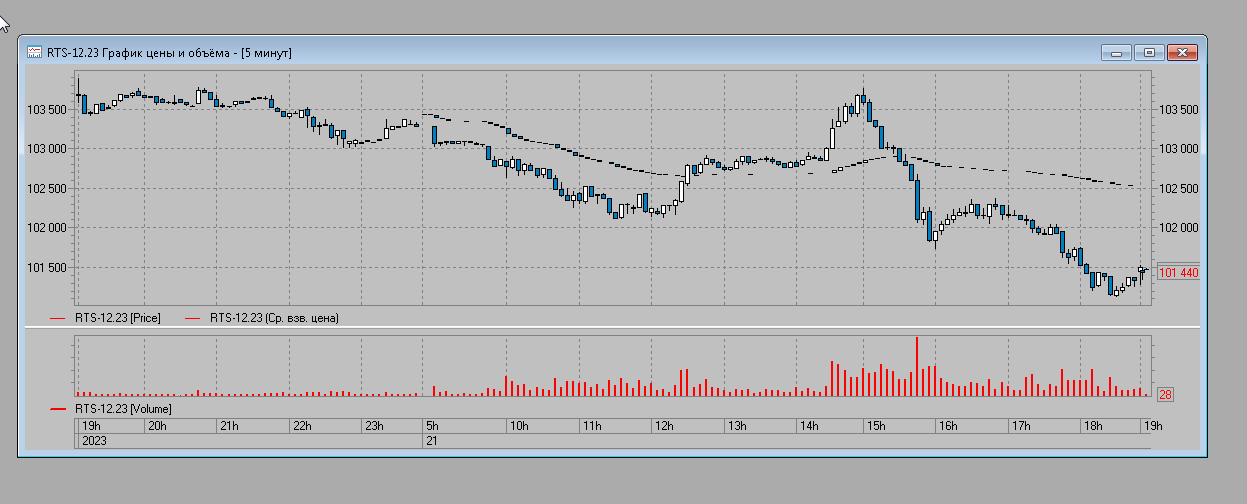Click the 15h time axis label
This screenshot has width=1247, height=504.
click(875, 426)
